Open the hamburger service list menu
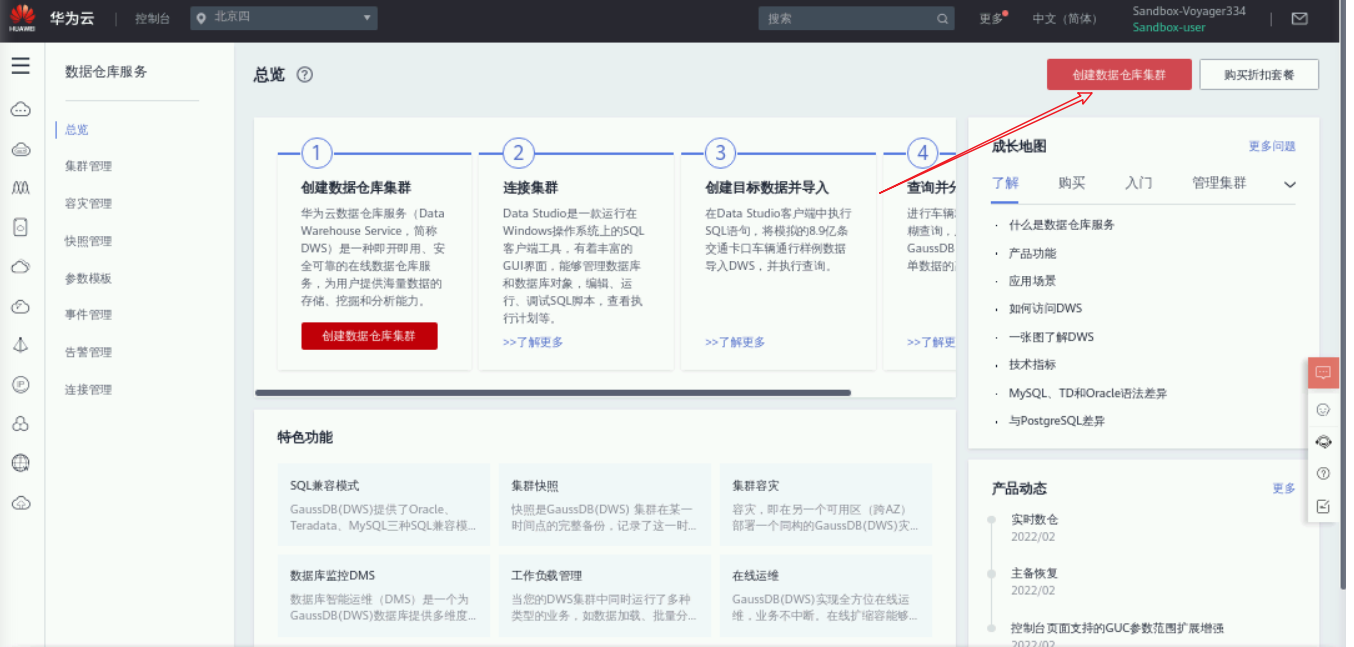 tap(20, 66)
